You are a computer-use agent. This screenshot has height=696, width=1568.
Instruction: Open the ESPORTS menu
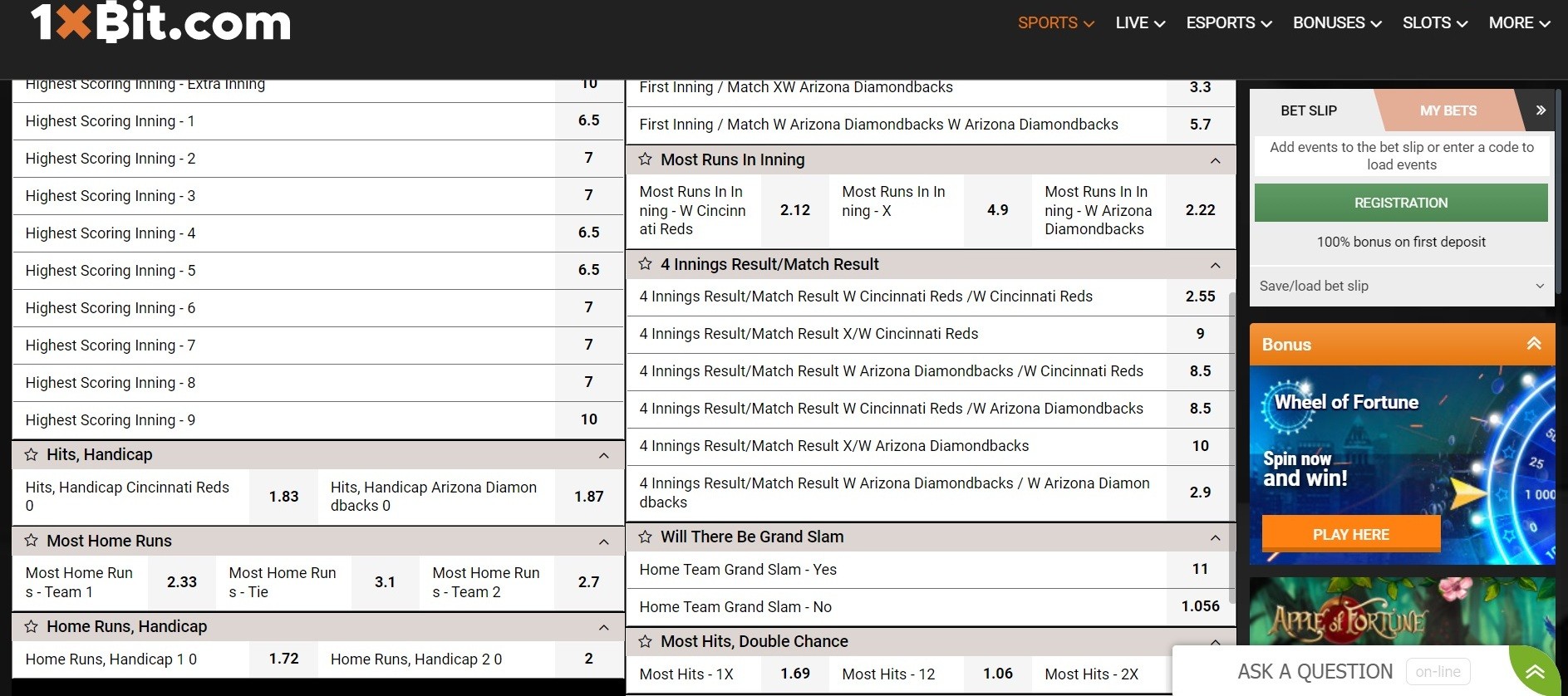point(1229,23)
